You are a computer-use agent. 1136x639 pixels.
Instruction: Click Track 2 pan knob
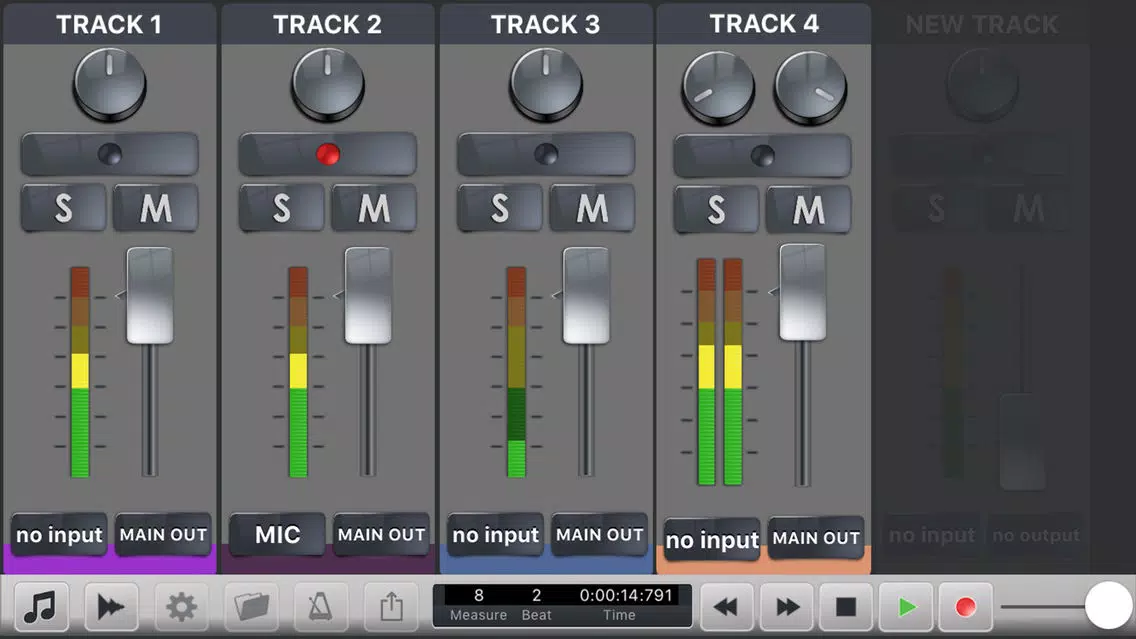[327, 85]
